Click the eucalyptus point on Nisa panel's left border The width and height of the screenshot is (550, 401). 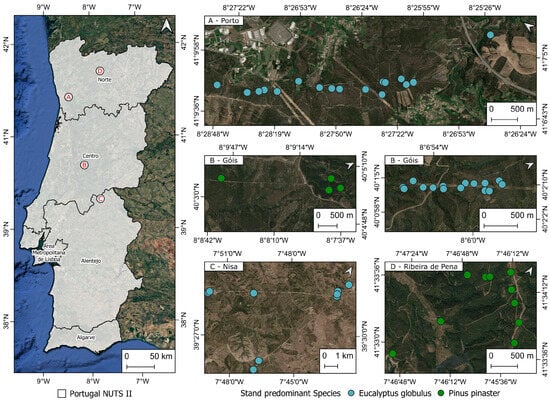209,292
